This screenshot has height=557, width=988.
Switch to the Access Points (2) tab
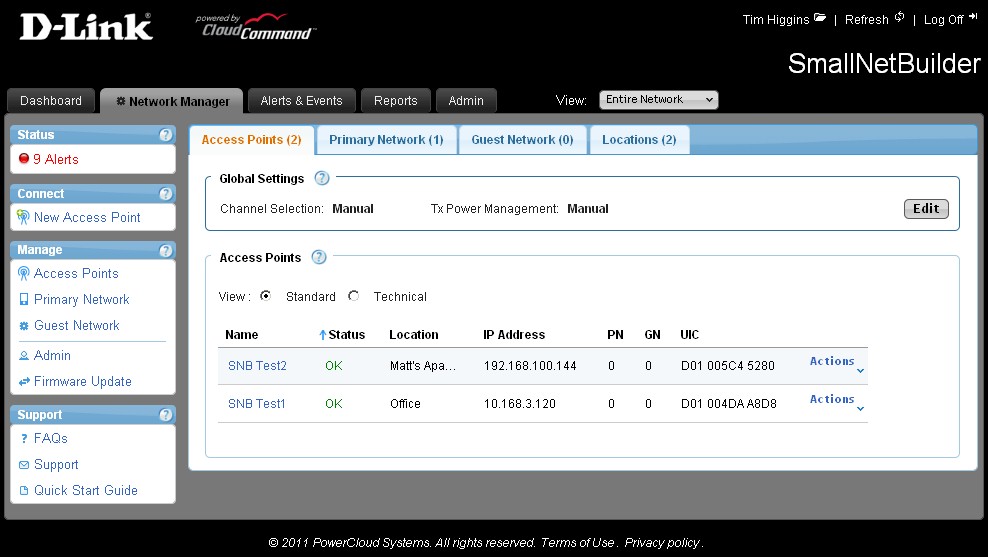251,140
